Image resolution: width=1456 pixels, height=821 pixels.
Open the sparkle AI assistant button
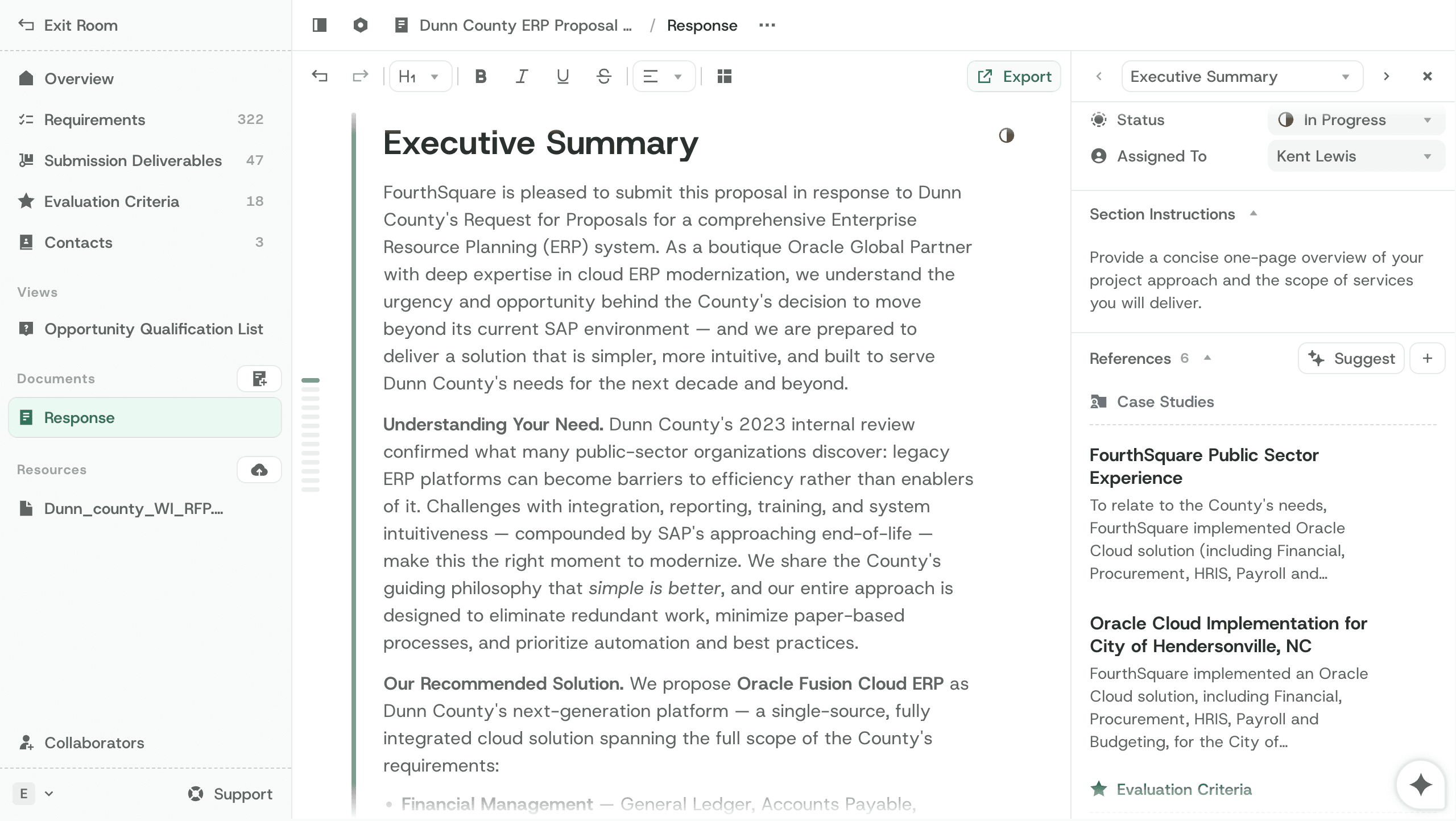[1421, 785]
